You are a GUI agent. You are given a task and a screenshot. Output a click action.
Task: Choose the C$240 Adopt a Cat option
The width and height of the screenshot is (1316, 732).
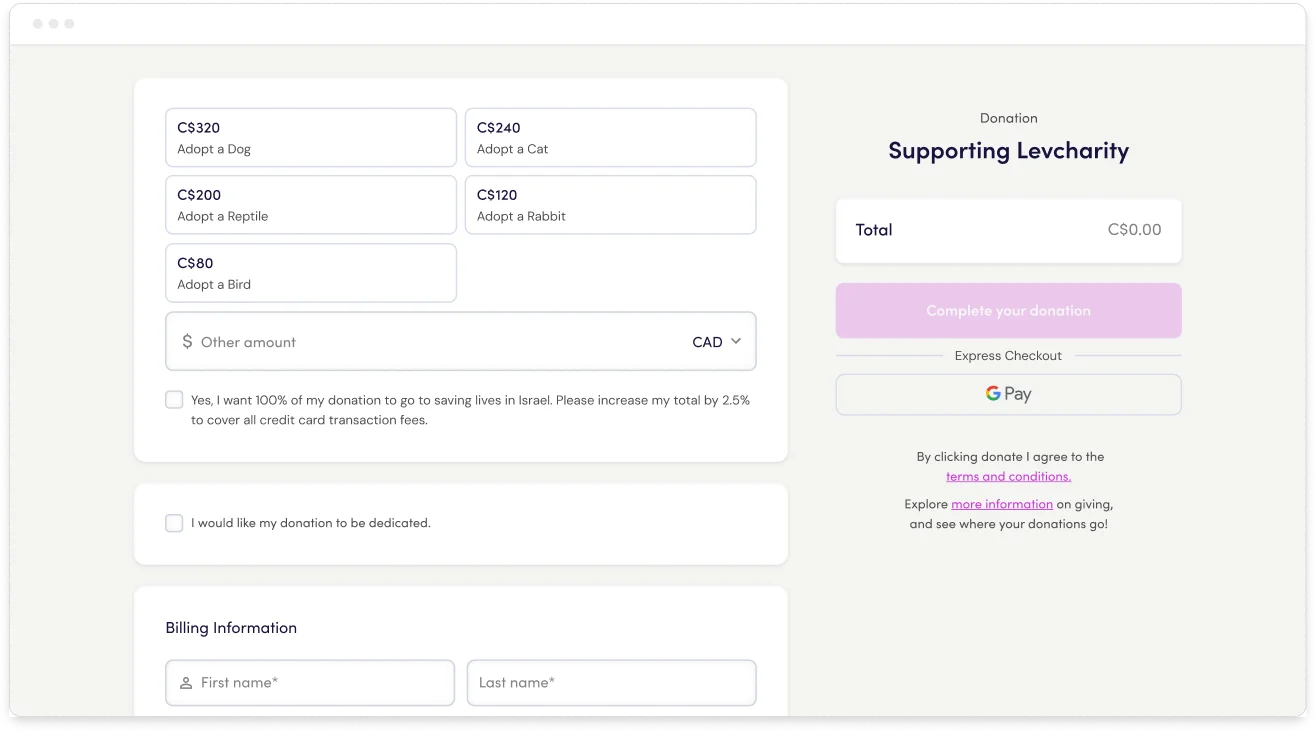coord(610,138)
